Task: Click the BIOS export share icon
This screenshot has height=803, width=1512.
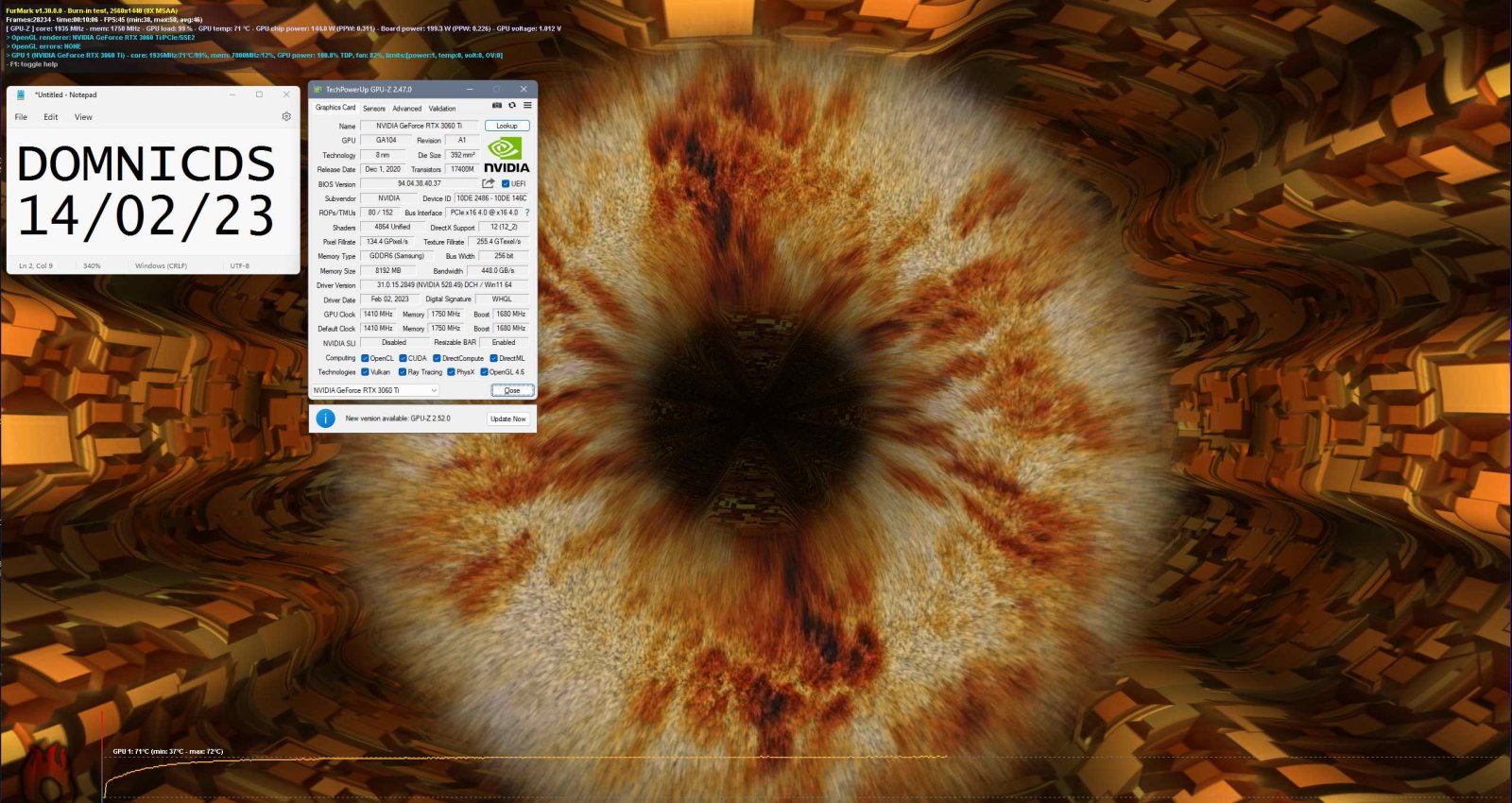Action: (489, 183)
